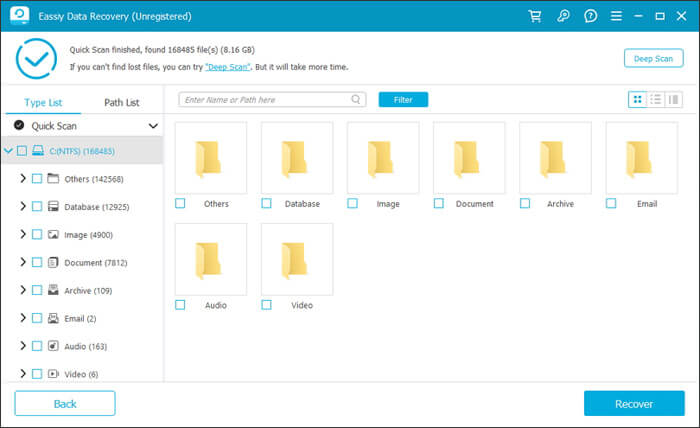Click the Database icon in tree

click(53, 206)
